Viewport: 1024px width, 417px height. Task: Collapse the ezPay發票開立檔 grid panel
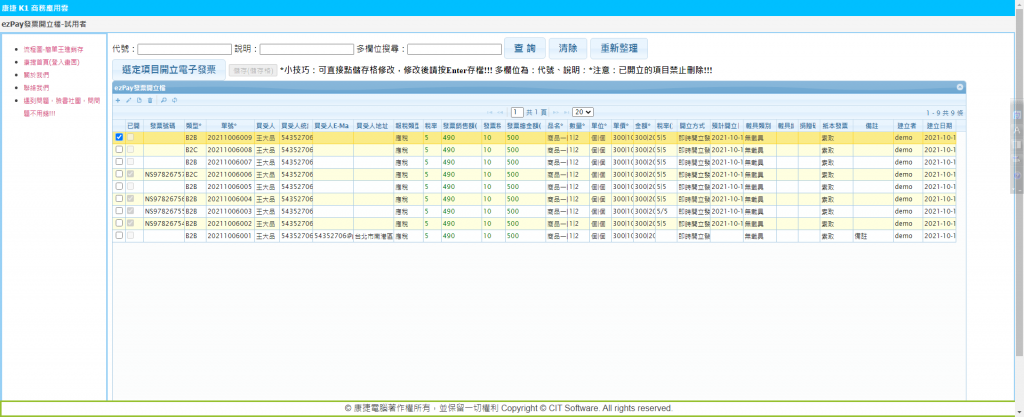pyautogui.click(x=960, y=88)
